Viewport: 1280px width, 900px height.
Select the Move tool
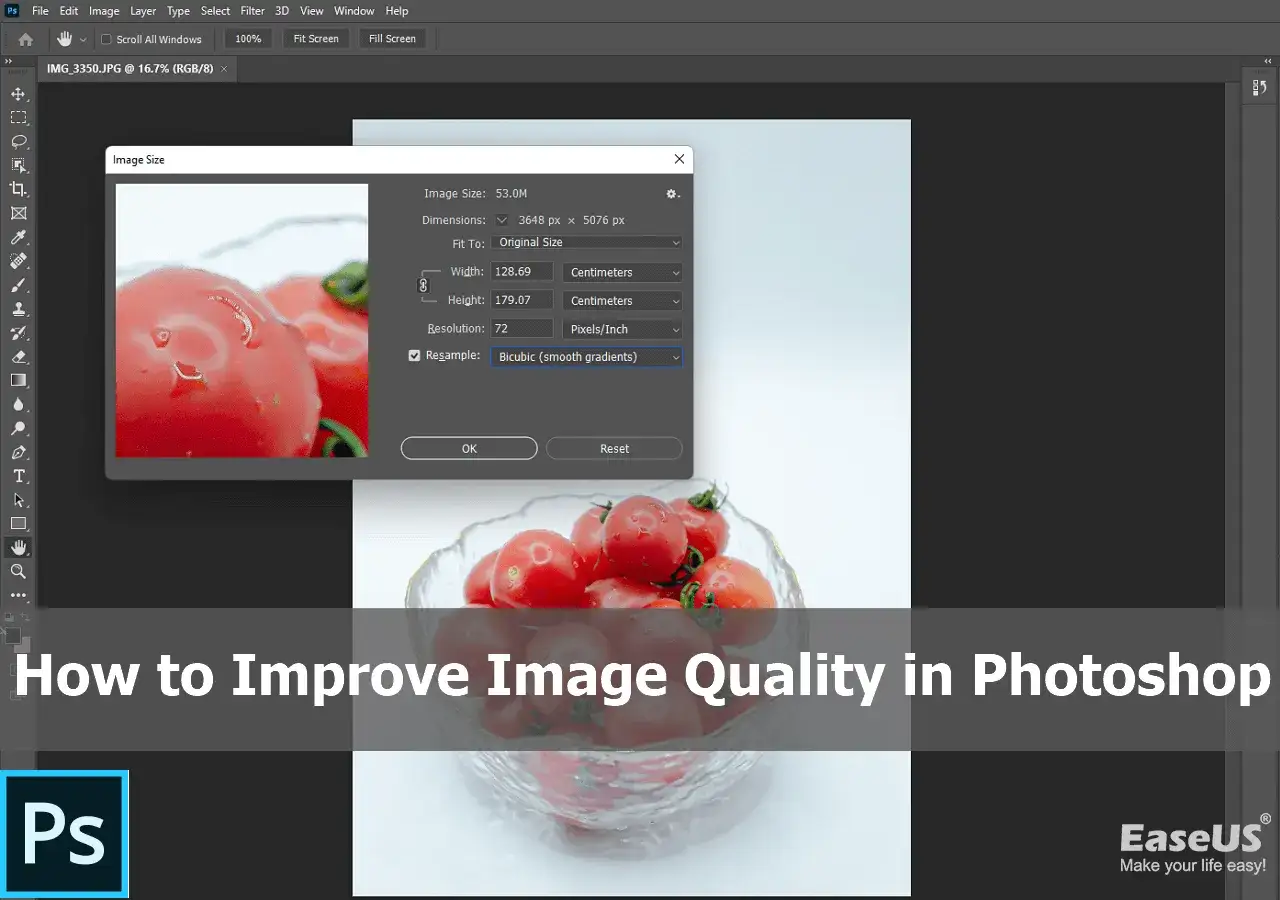pyautogui.click(x=18, y=94)
